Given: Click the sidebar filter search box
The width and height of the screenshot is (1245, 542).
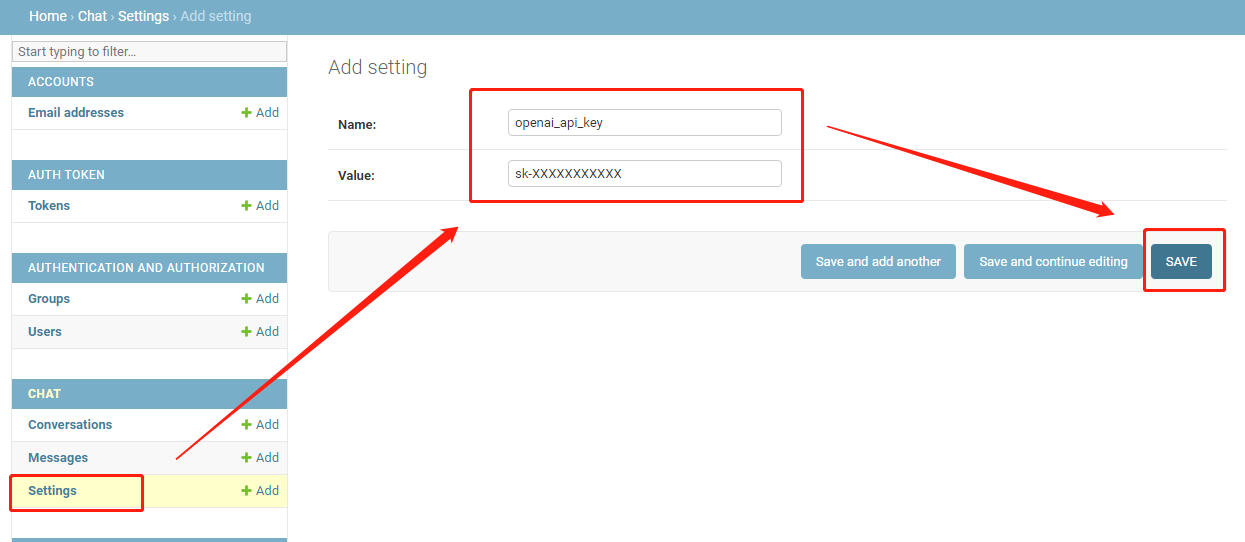Looking at the screenshot, I should click(x=149, y=51).
